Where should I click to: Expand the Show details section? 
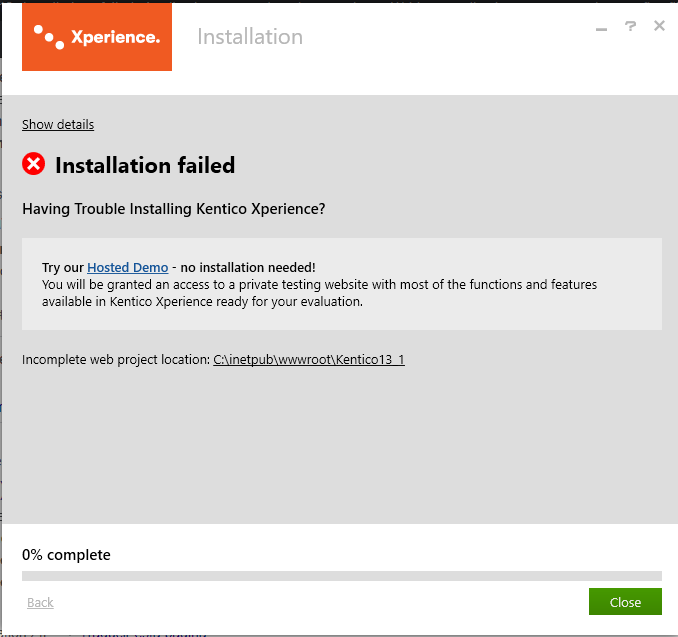58,125
